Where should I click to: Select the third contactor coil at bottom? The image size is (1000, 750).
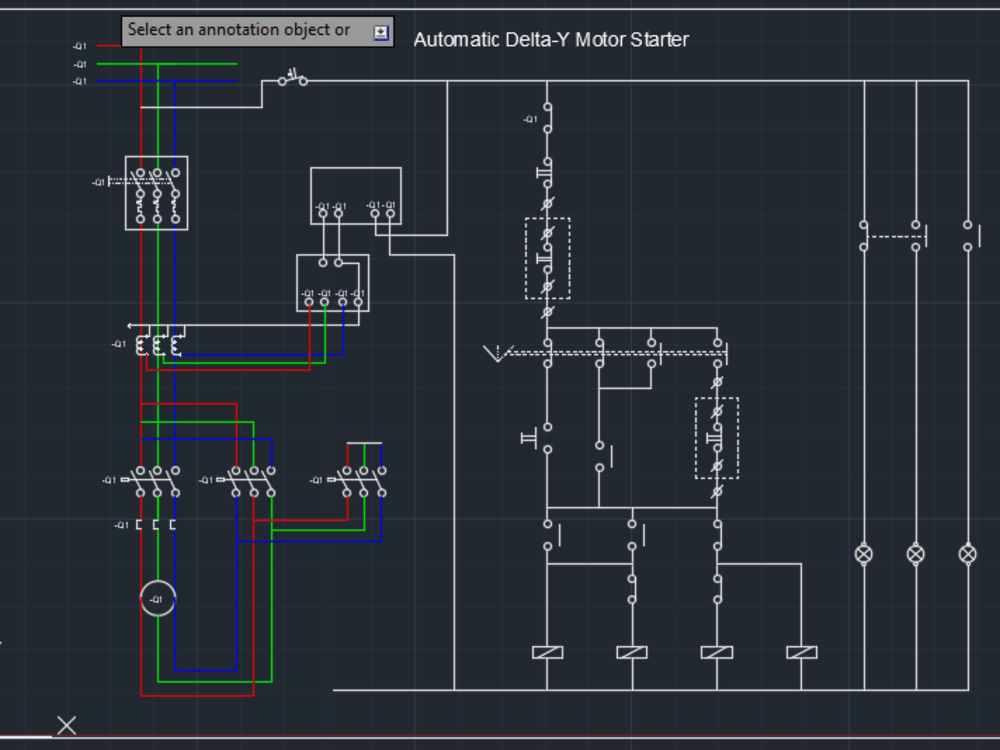point(717,652)
